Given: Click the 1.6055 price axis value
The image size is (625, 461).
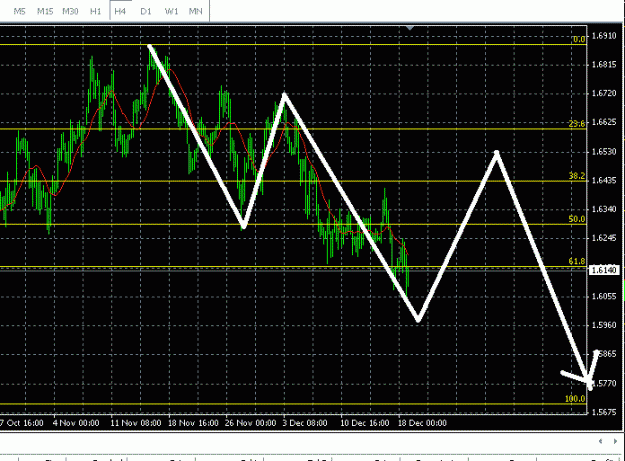Looking at the screenshot, I should [604, 296].
